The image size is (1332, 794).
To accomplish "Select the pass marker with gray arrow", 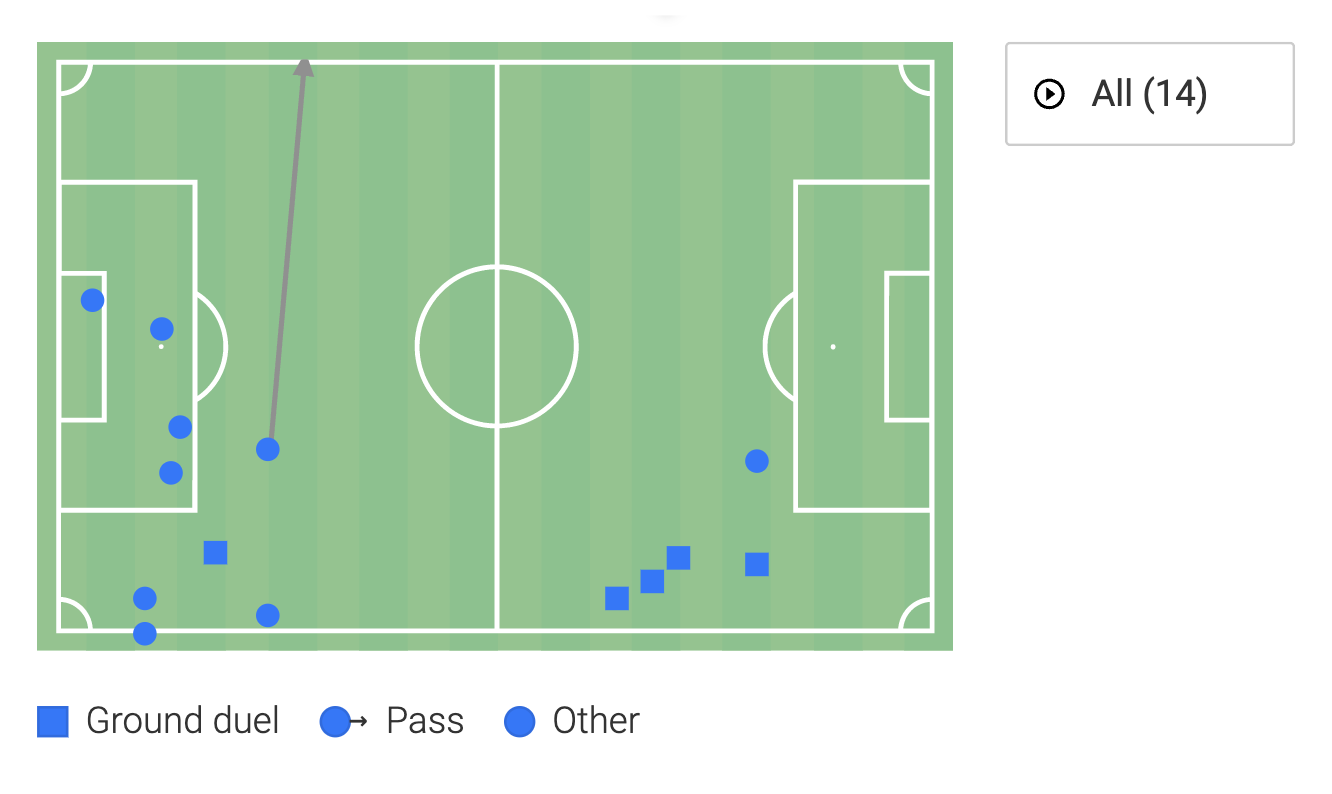I will [267, 449].
